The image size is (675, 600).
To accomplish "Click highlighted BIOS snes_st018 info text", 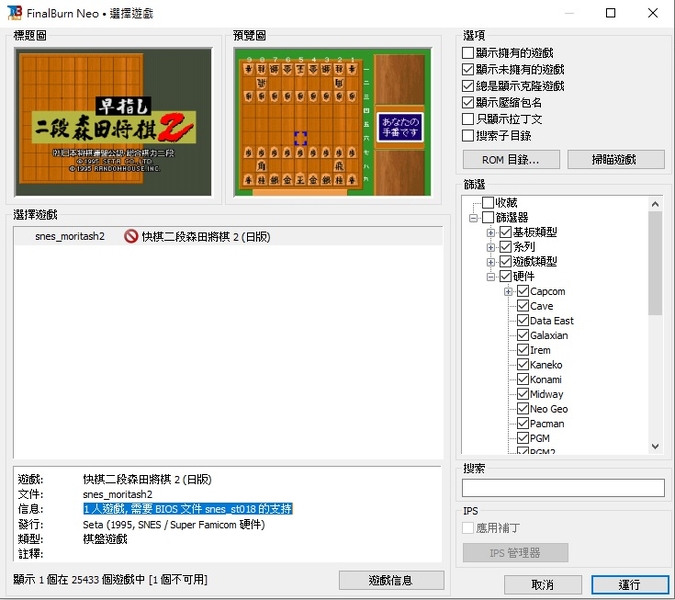I will click(188, 509).
